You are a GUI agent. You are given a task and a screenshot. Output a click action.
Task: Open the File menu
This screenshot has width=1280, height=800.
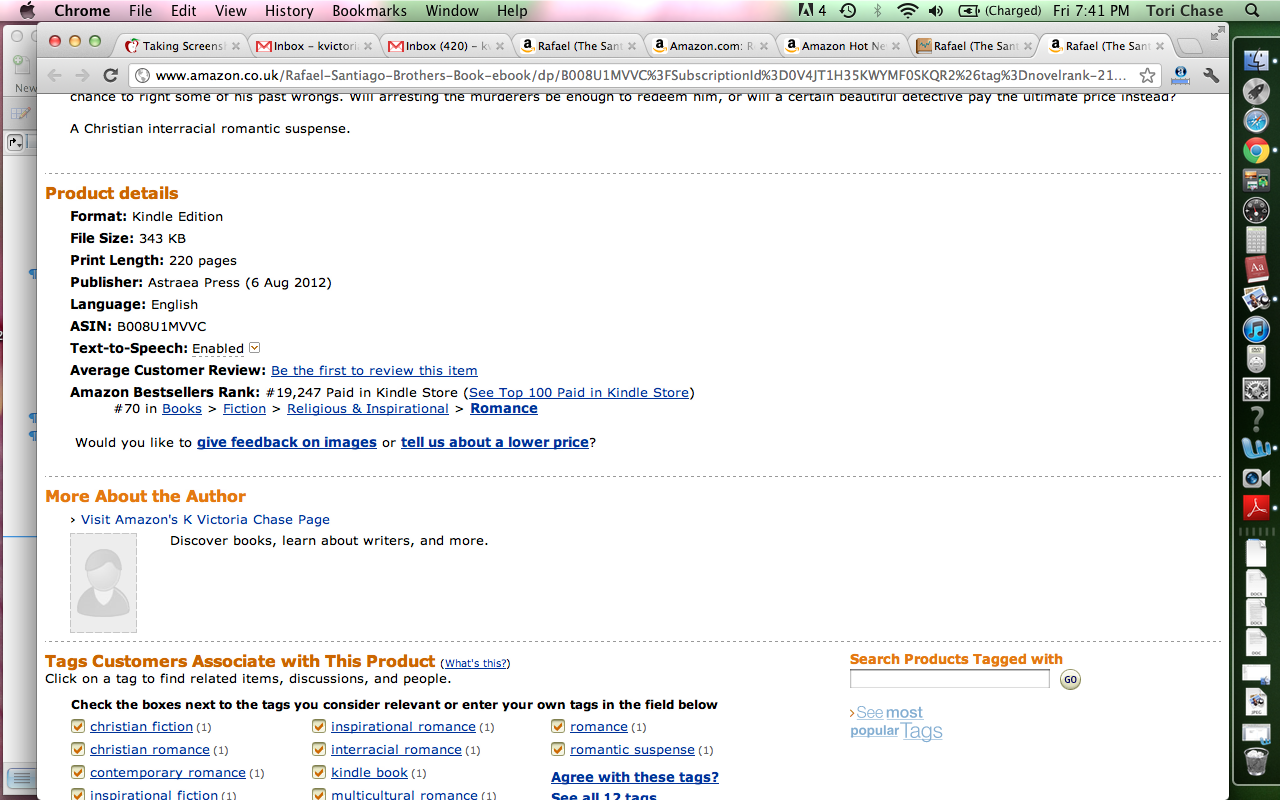tap(140, 11)
